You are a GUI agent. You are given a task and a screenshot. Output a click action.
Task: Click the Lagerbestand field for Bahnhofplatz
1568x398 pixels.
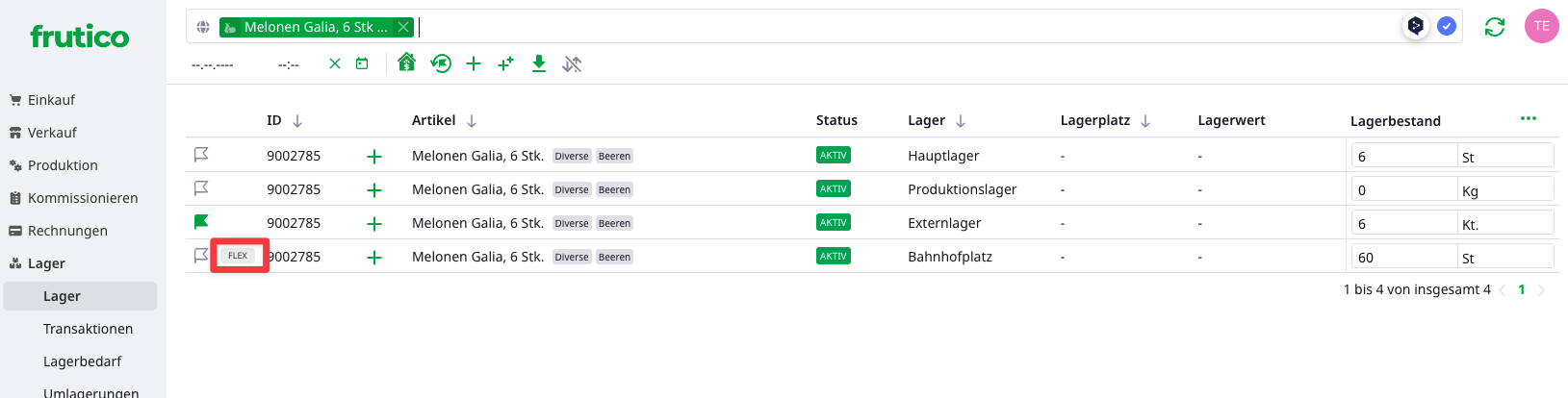[1402, 258]
